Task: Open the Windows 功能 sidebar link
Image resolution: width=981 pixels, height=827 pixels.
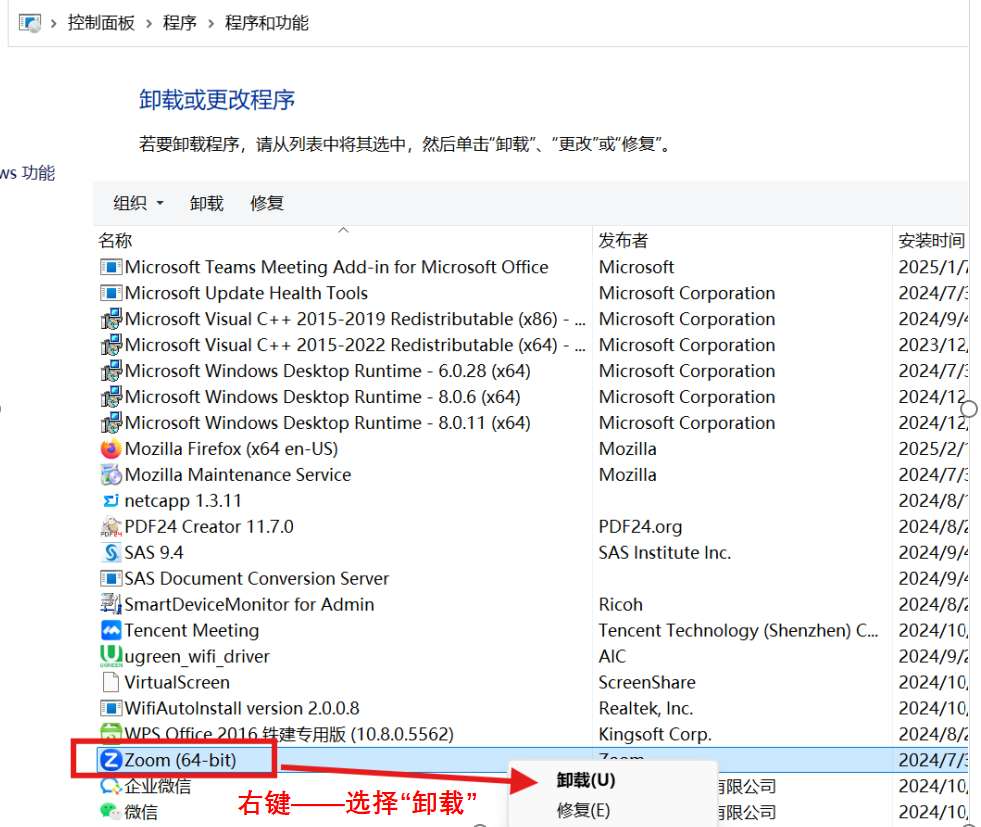Action: pos(28,173)
